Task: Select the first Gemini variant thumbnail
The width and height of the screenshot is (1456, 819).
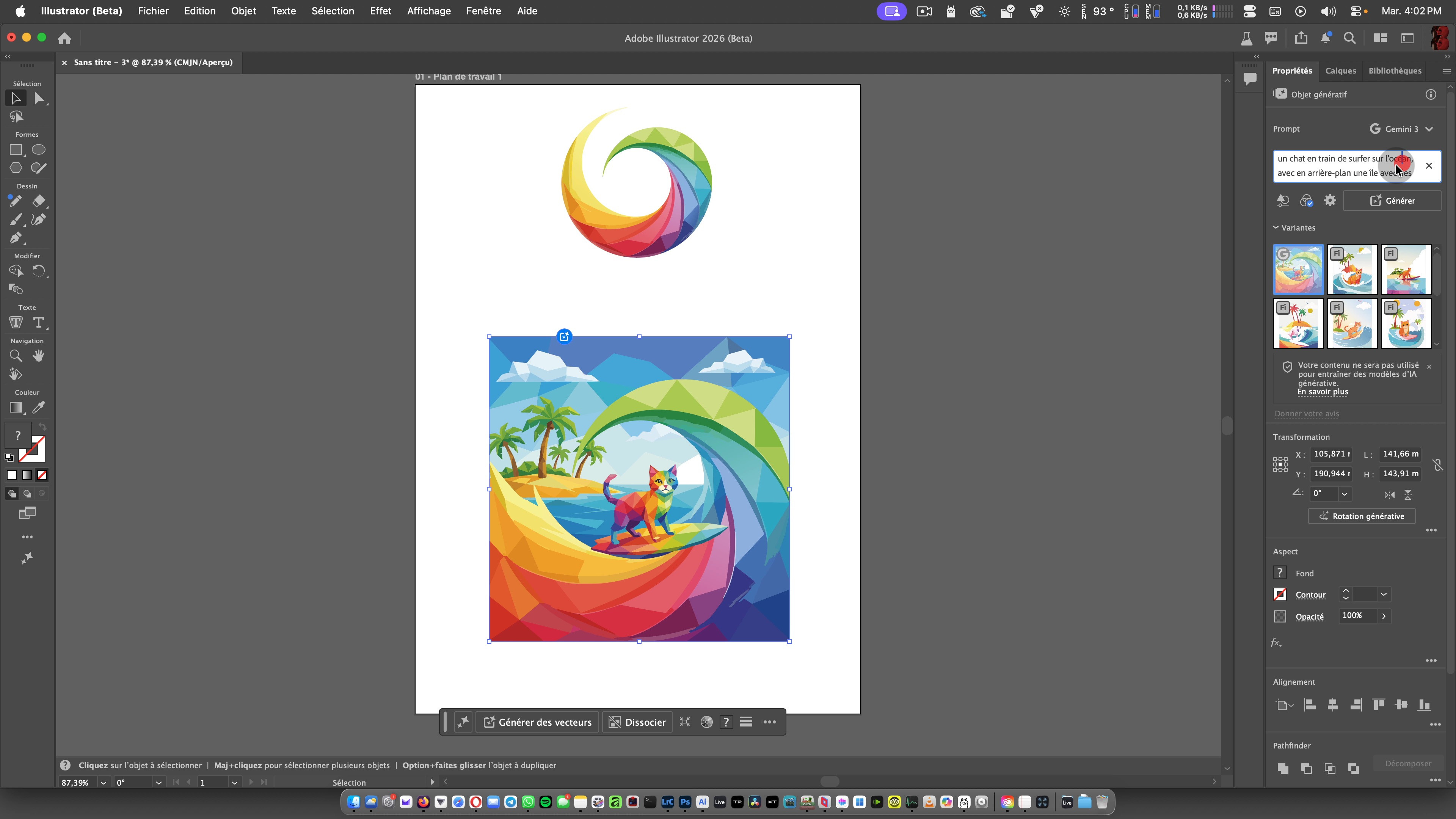Action: 1298,270
